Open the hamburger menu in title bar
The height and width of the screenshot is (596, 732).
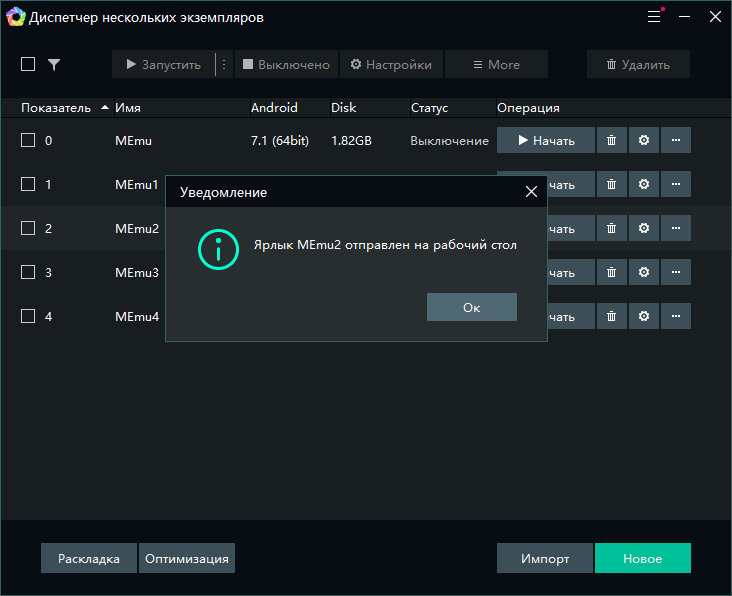654,17
